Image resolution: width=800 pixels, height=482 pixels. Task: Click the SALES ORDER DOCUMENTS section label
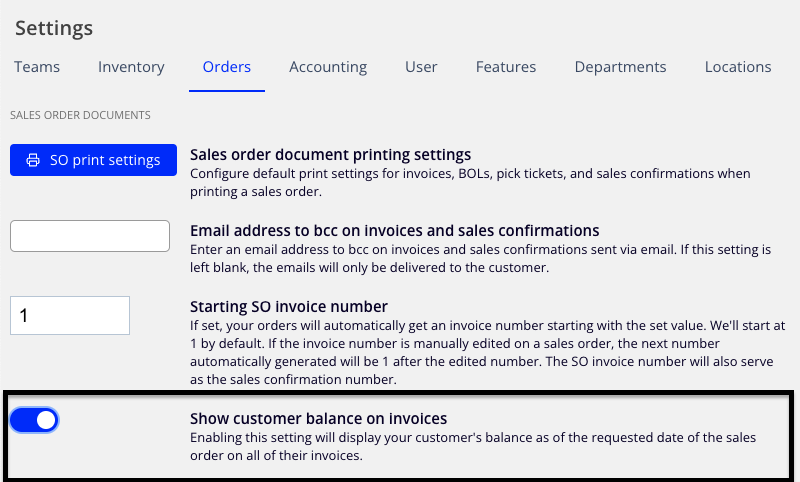click(80, 115)
